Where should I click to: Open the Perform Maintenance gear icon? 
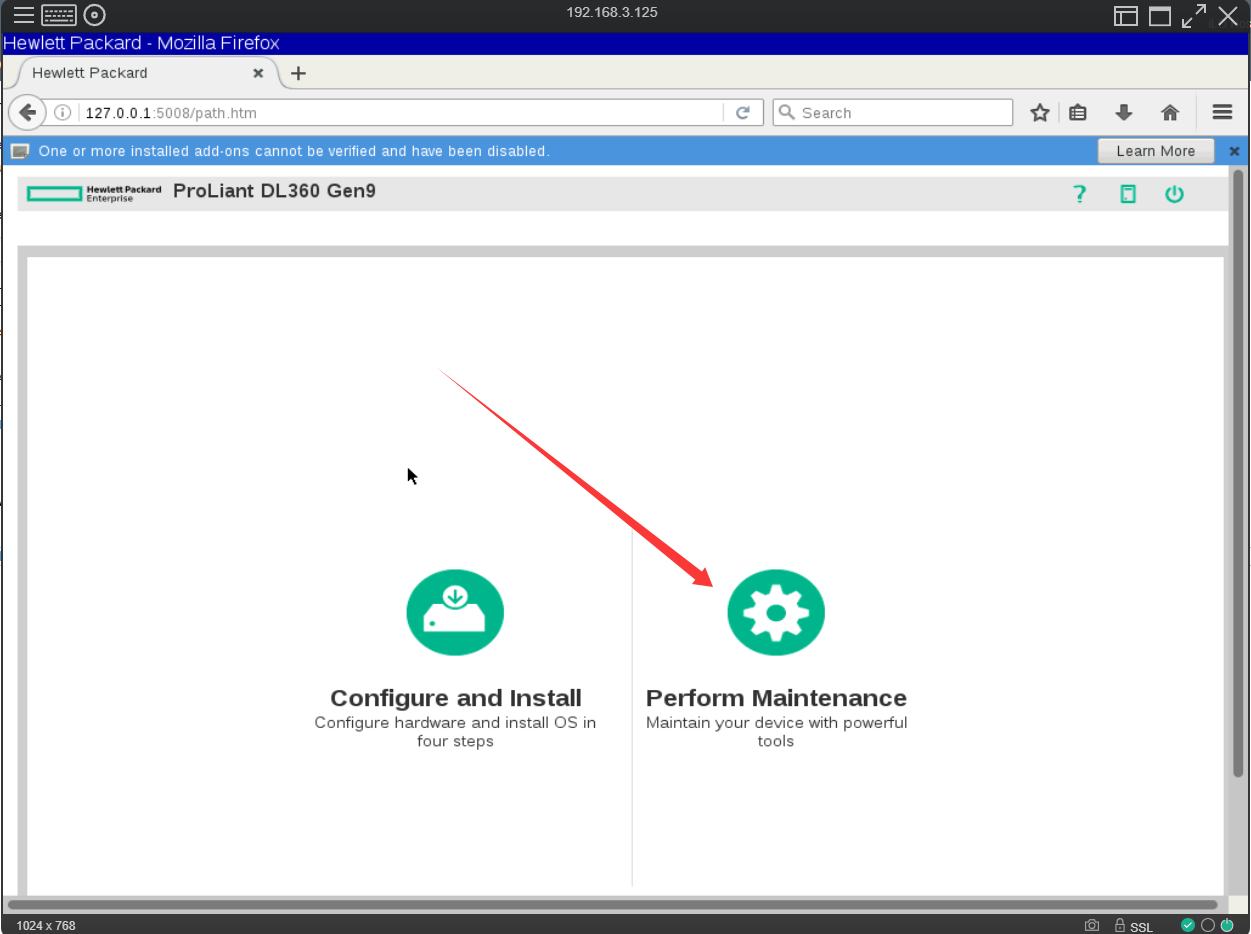[776, 612]
